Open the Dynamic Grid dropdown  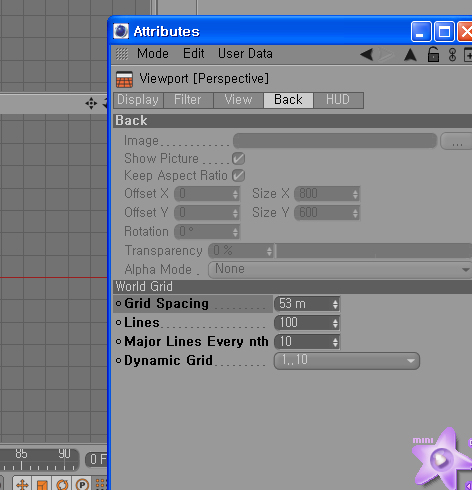pyautogui.click(x=347, y=361)
